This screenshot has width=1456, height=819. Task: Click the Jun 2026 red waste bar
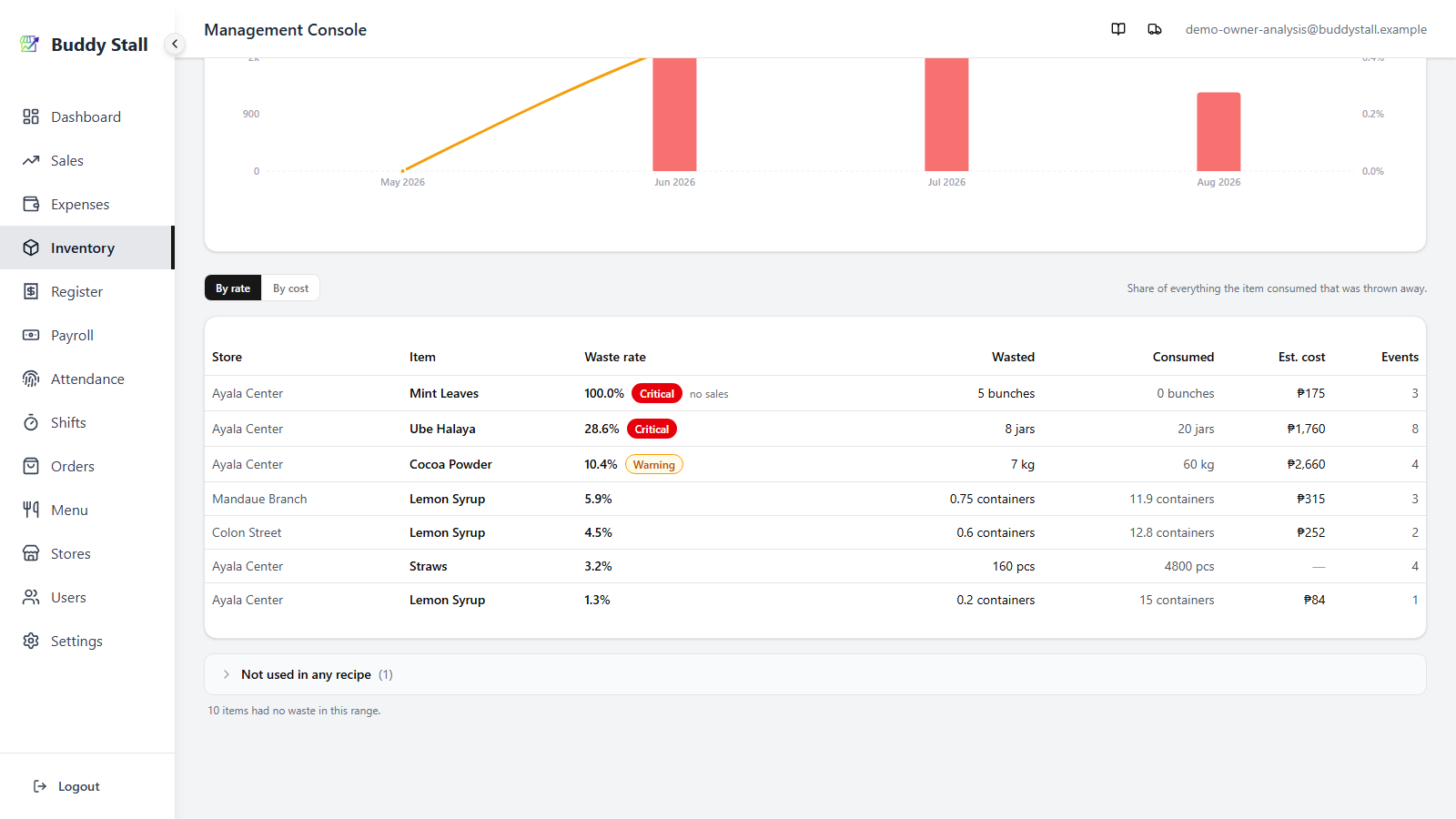674,114
